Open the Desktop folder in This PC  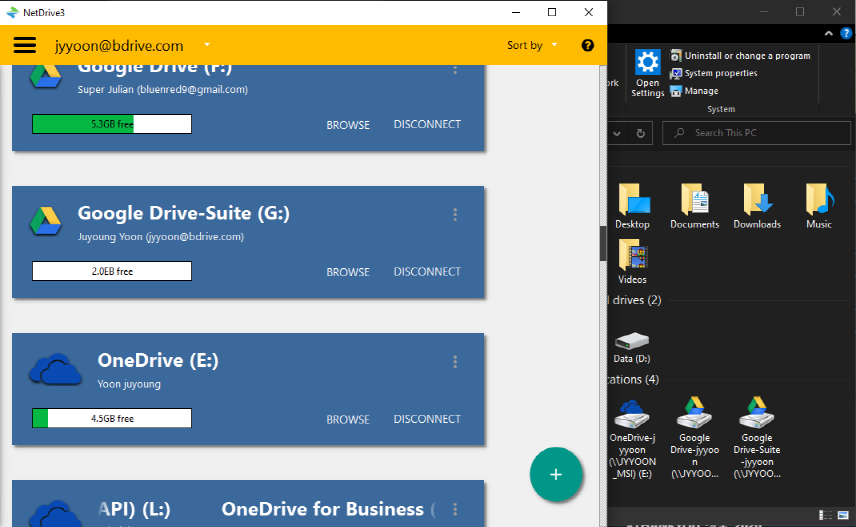[632, 206]
